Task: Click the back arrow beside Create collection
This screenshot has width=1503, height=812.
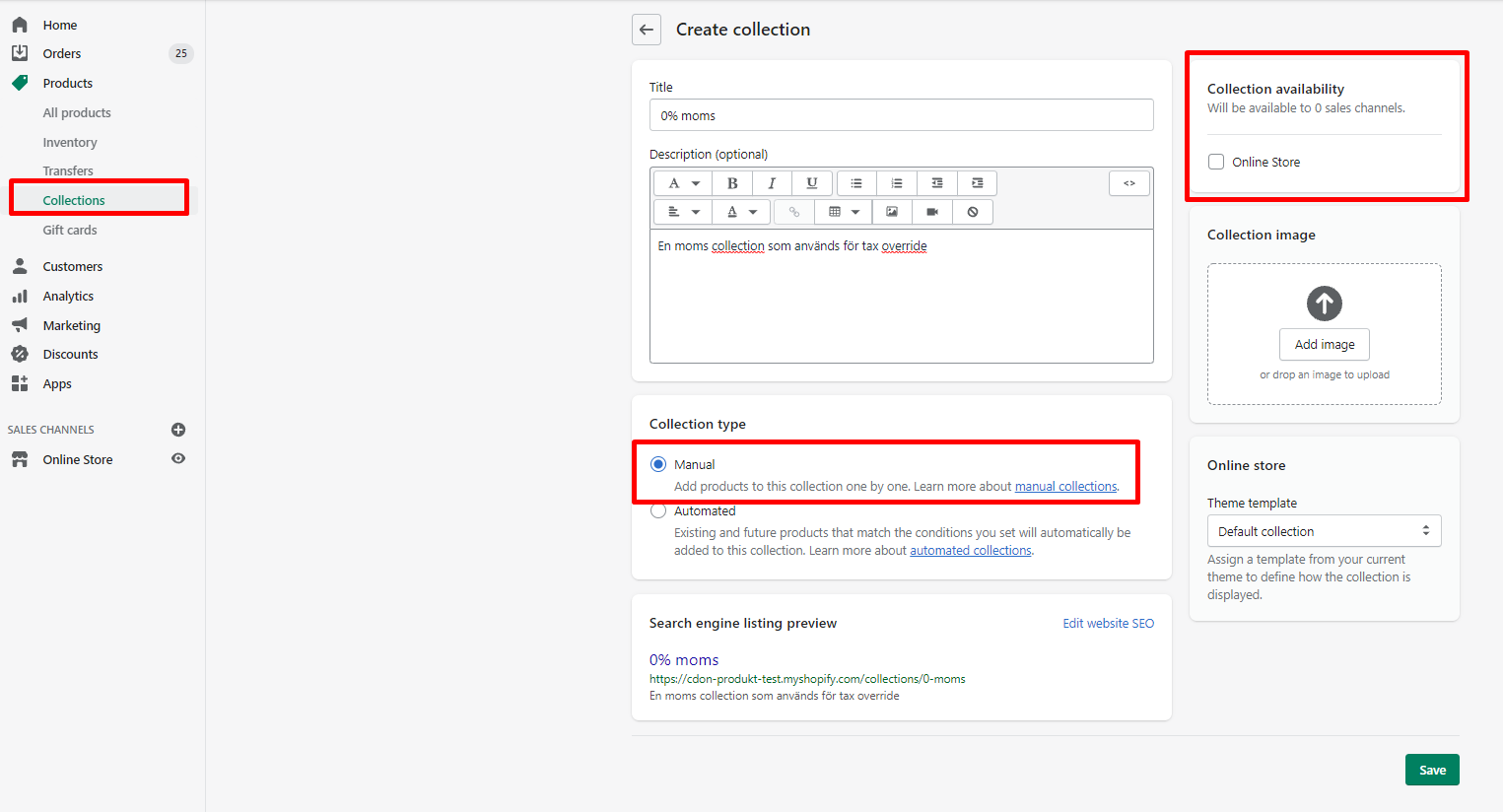Action: click(x=647, y=30)
